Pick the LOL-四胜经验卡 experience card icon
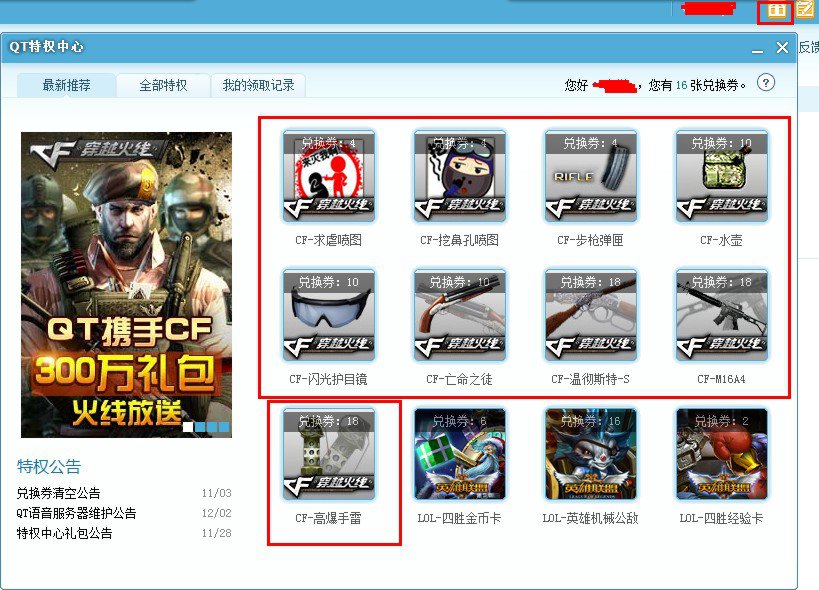 pyautogui.click(x=721, y=454)
